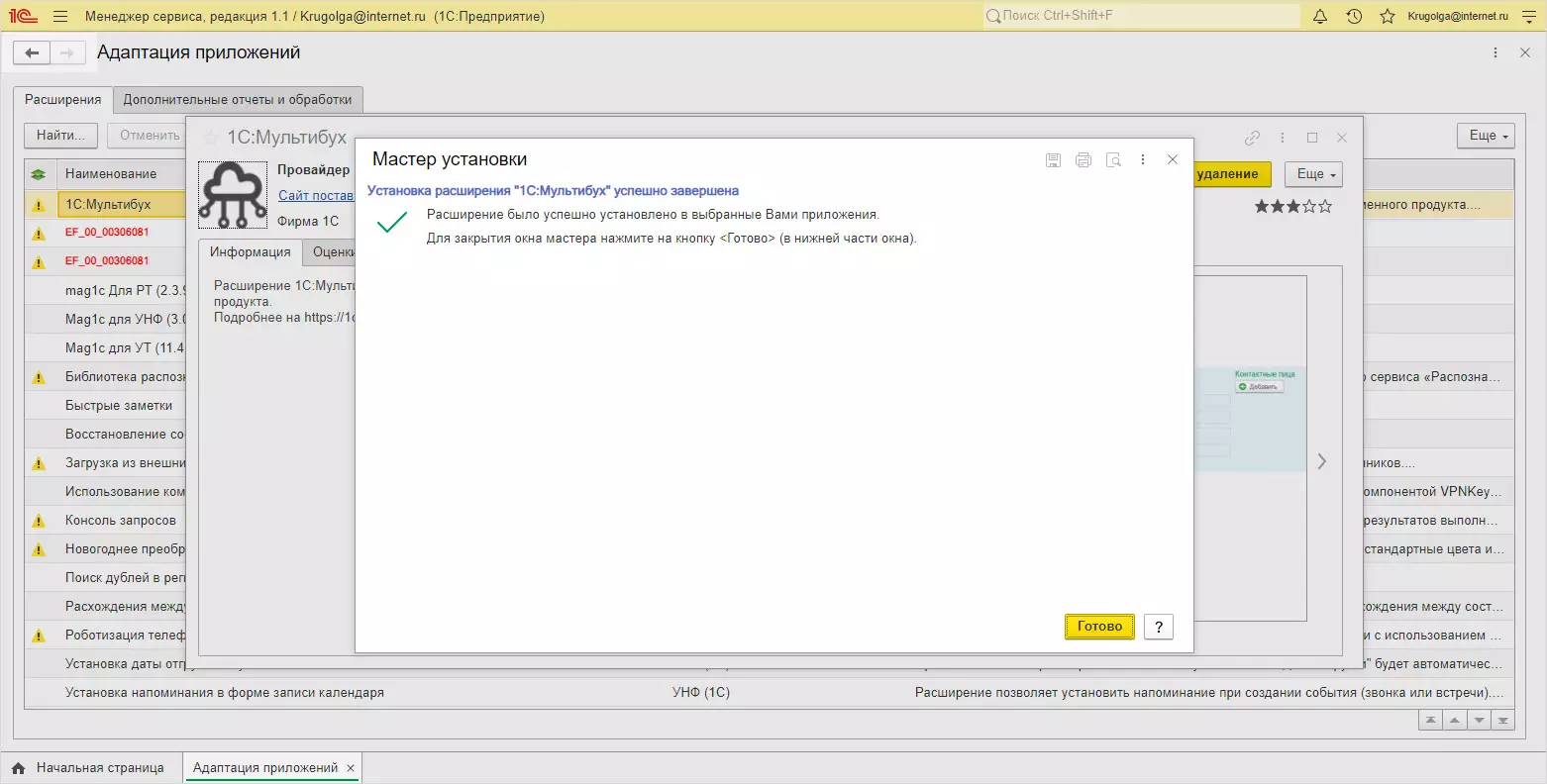Viewport: 1547px width, 784px height.
Task: Click the green layers column header icon
Action: 39,174
